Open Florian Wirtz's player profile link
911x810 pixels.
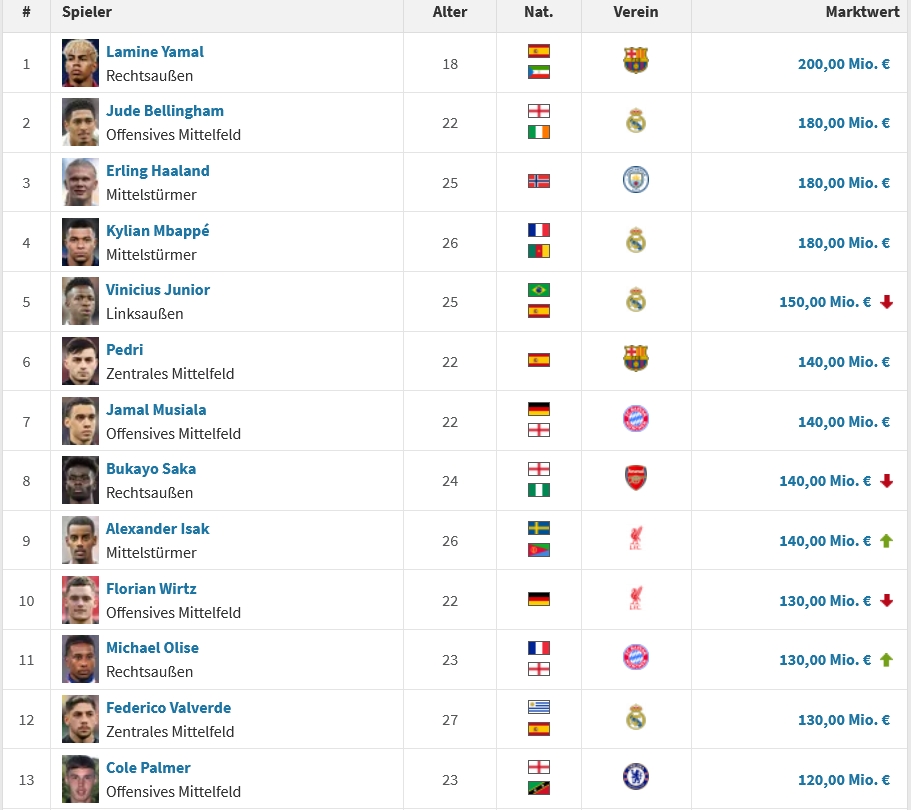151,589
